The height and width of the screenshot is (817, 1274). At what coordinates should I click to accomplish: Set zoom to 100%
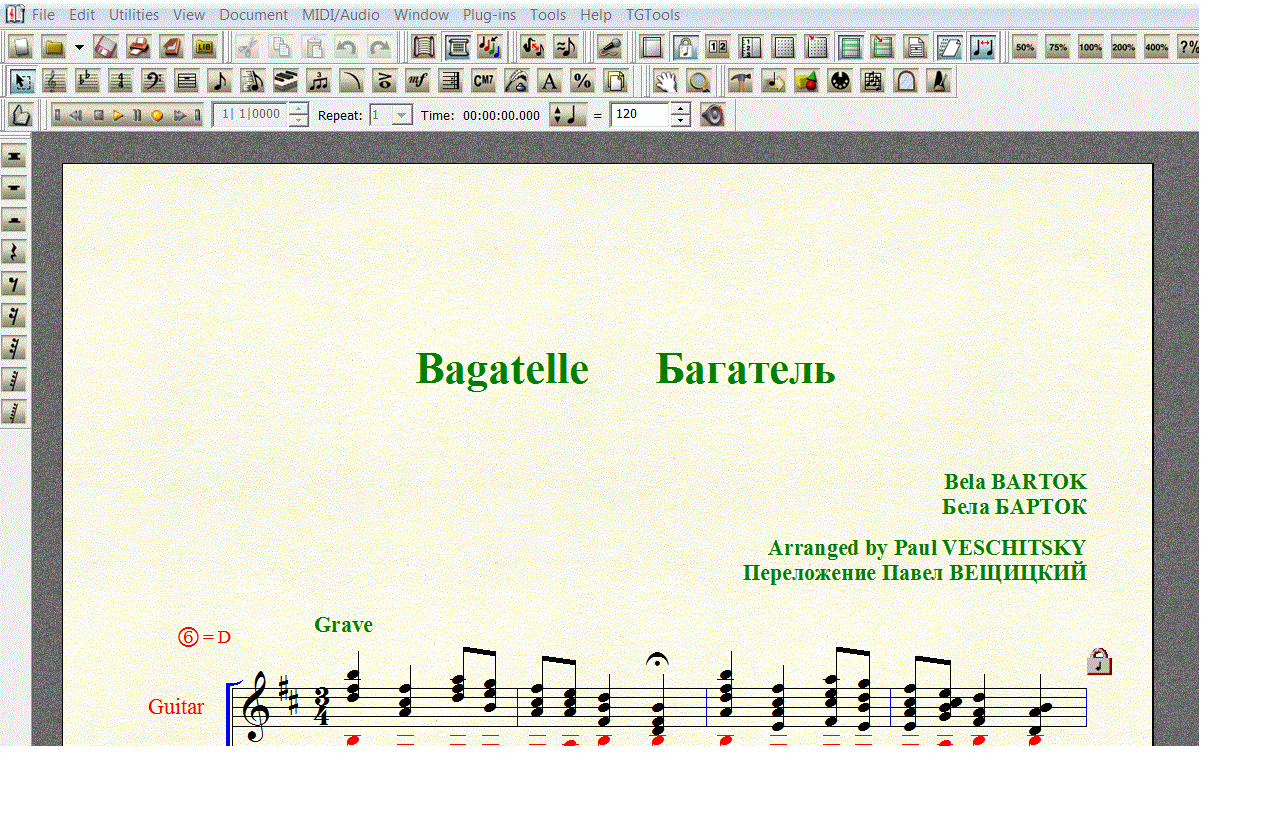(1091, 47)
